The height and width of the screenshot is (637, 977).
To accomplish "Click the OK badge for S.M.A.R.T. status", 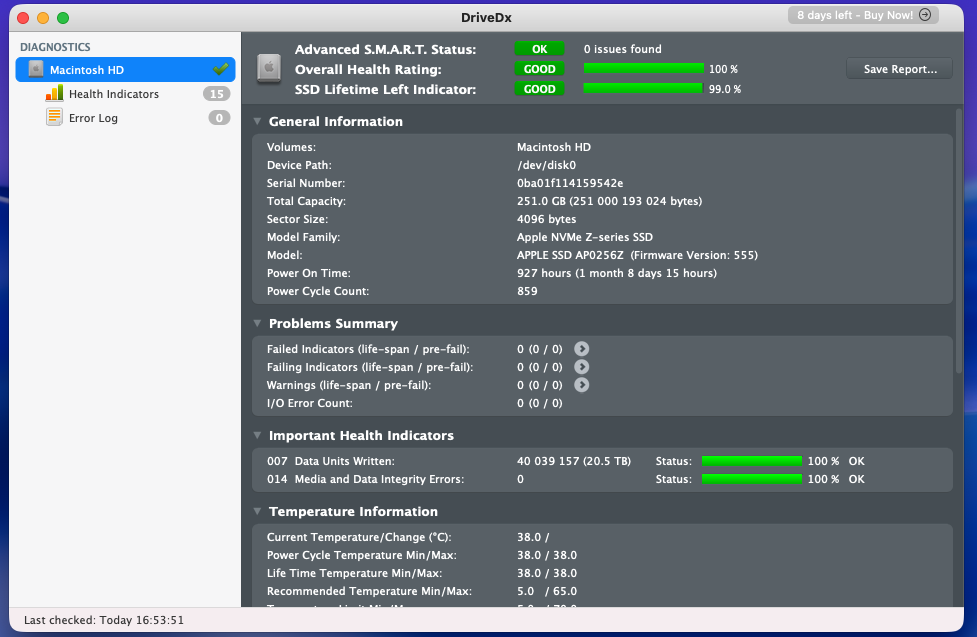I will (x=539, y=49).
